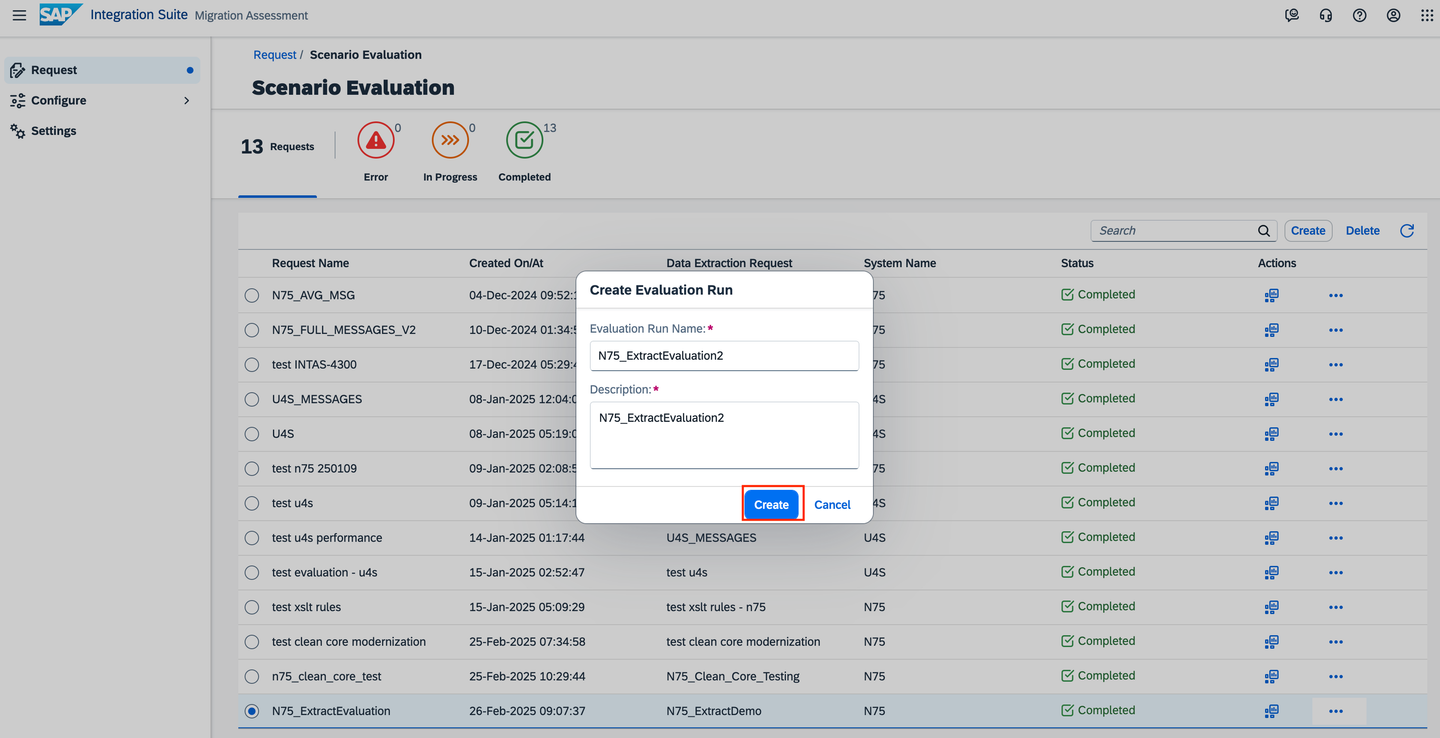
Task: Click the search magnifier icon
Action: (1264, 231)
